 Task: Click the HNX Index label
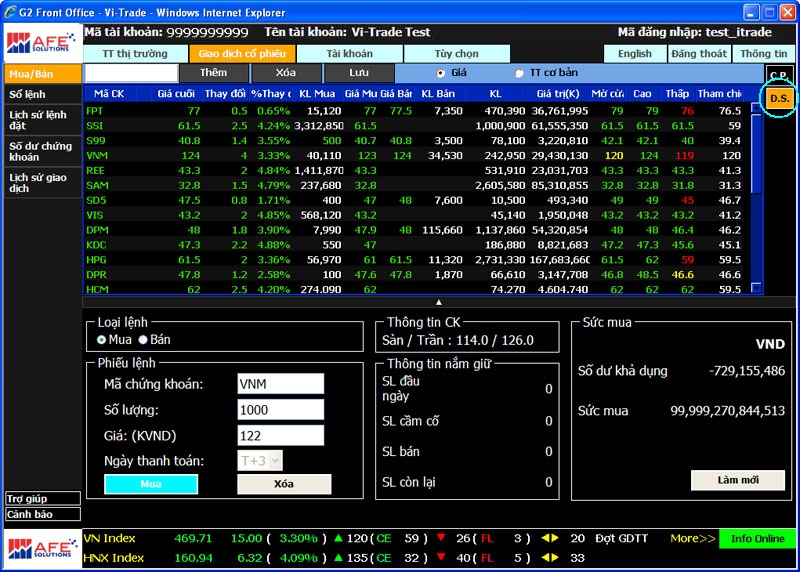pos(113,558)
